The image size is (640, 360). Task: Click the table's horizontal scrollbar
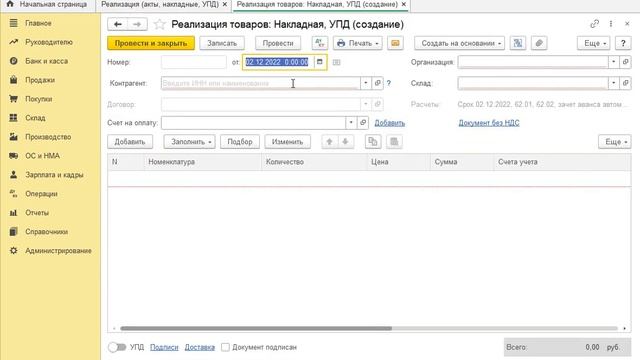click(x=256, y=328)
